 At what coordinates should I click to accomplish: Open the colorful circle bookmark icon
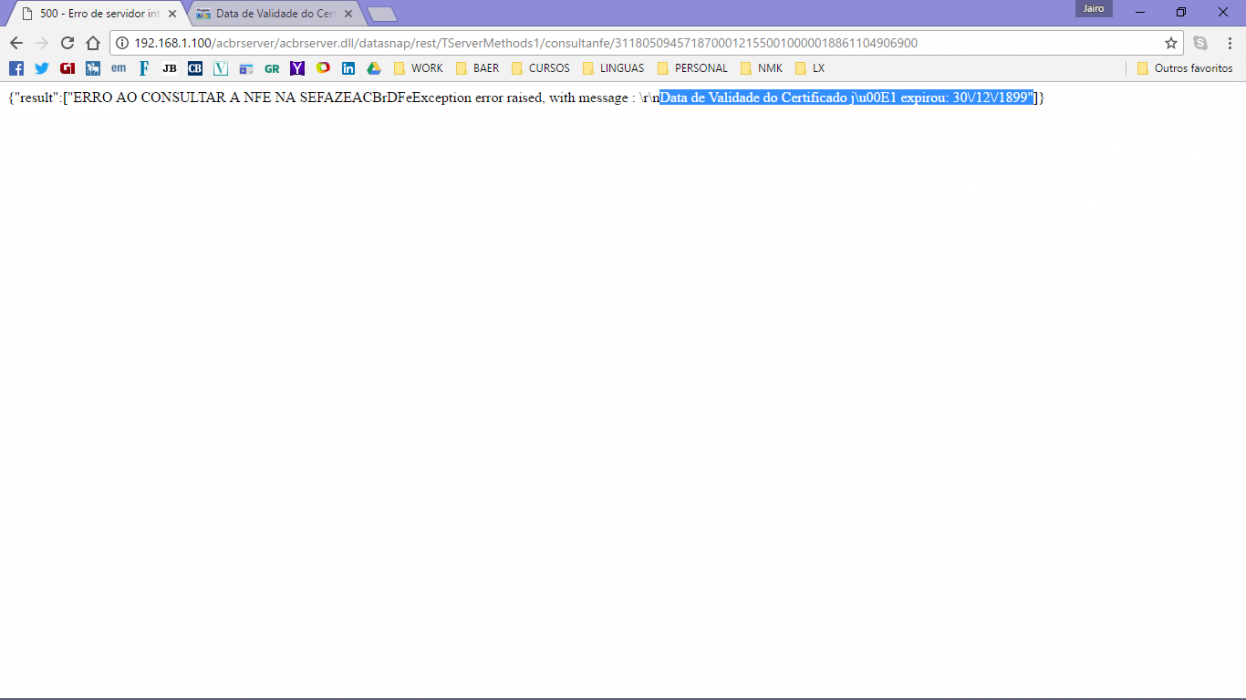tap(323, 68)
